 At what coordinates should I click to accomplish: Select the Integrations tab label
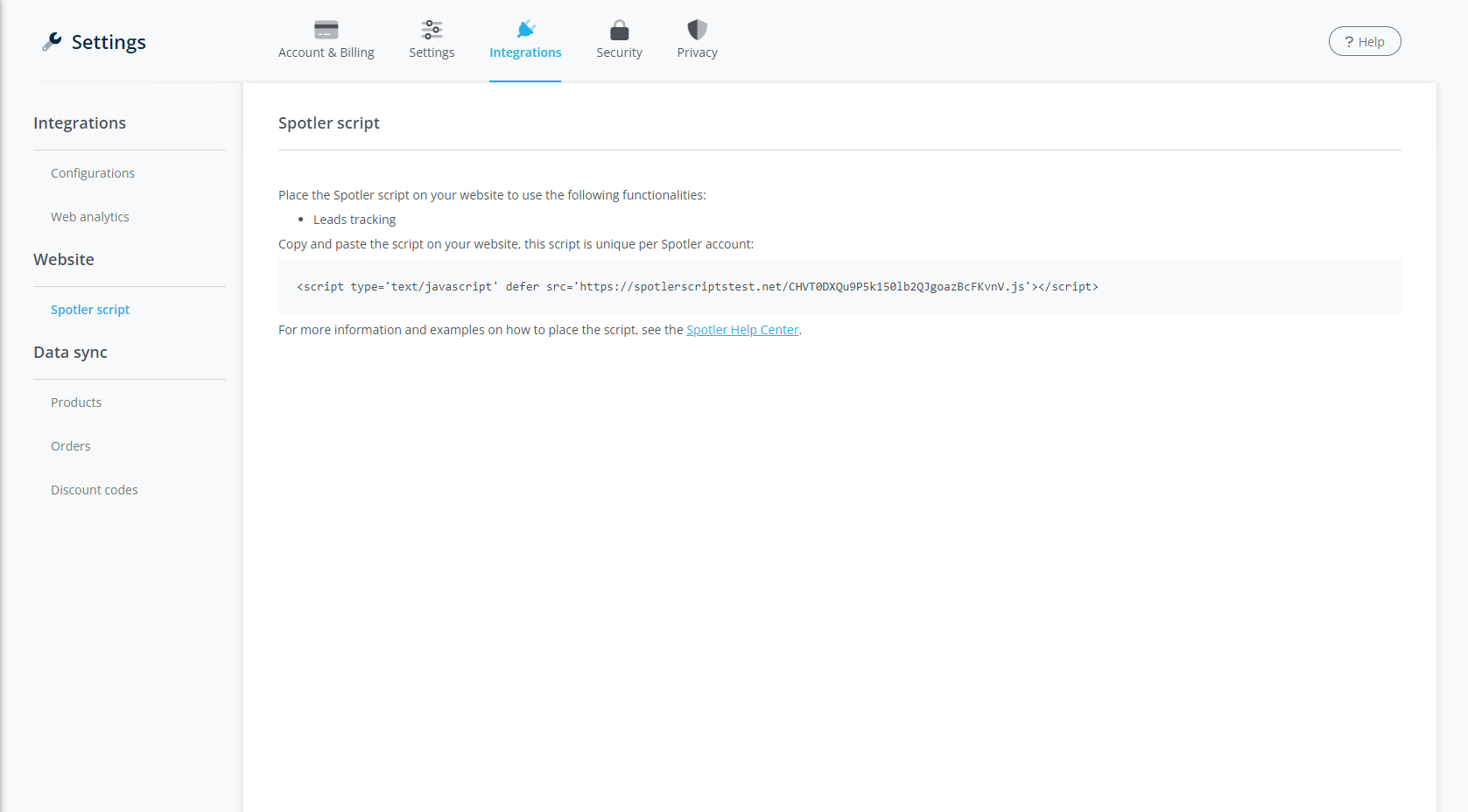[525, 52]
